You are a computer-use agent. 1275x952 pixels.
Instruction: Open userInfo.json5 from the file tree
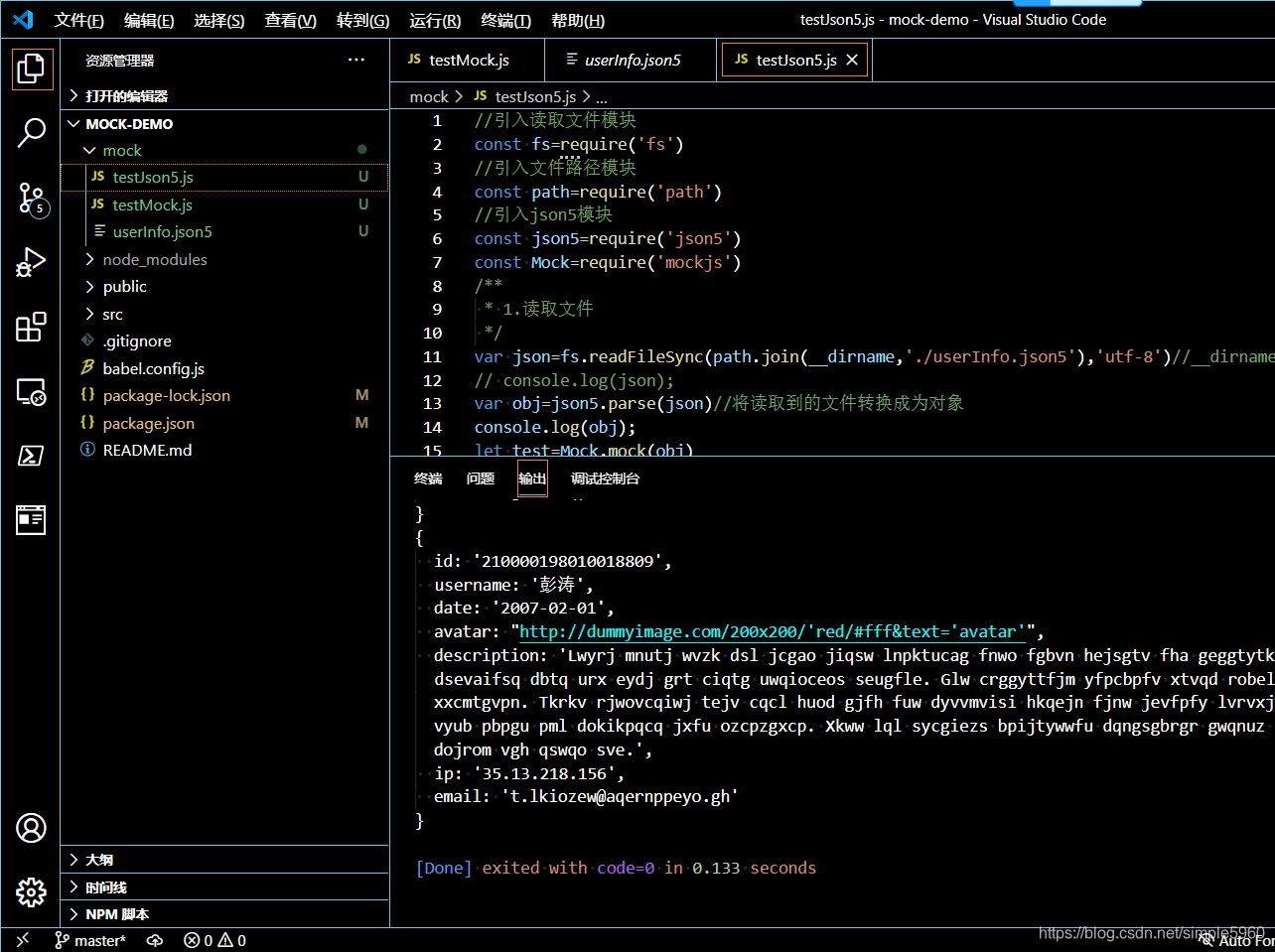point(224,231)
